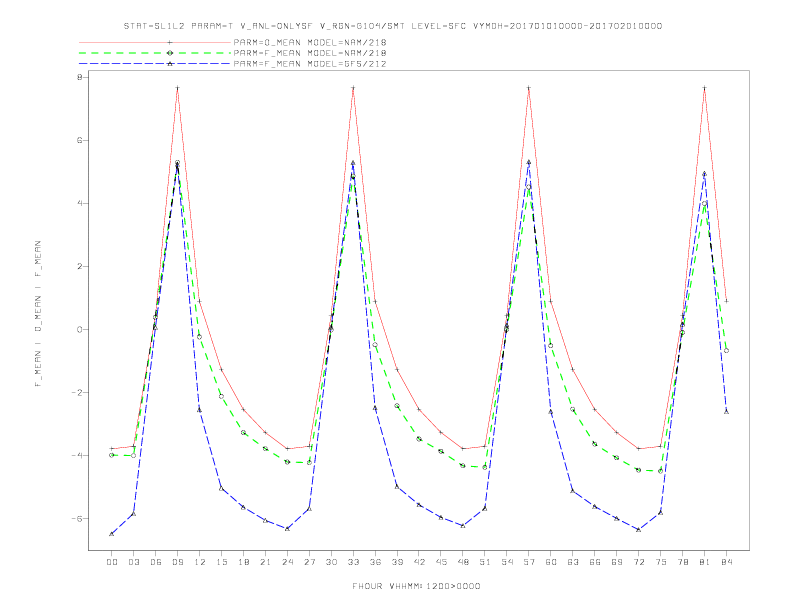Click x-axis tick label 60
Screen dimensions: 792x612
pyautogui.click(x=551, y=562)
